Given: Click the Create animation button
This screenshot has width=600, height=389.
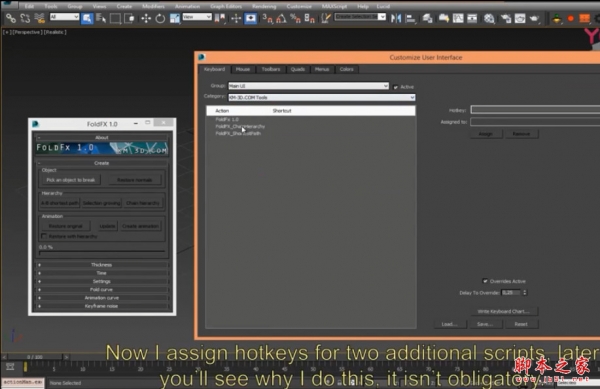Looking at the screenshot, I should [x=140, y=226].
